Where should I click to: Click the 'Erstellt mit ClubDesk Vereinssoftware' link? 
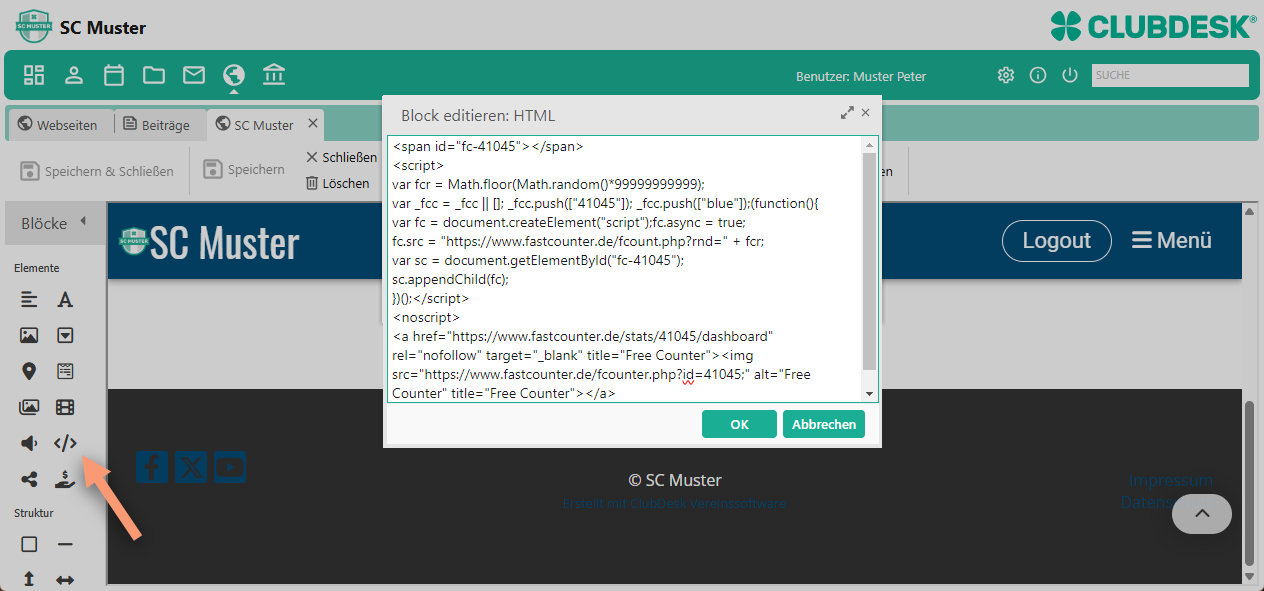[675, 503]
